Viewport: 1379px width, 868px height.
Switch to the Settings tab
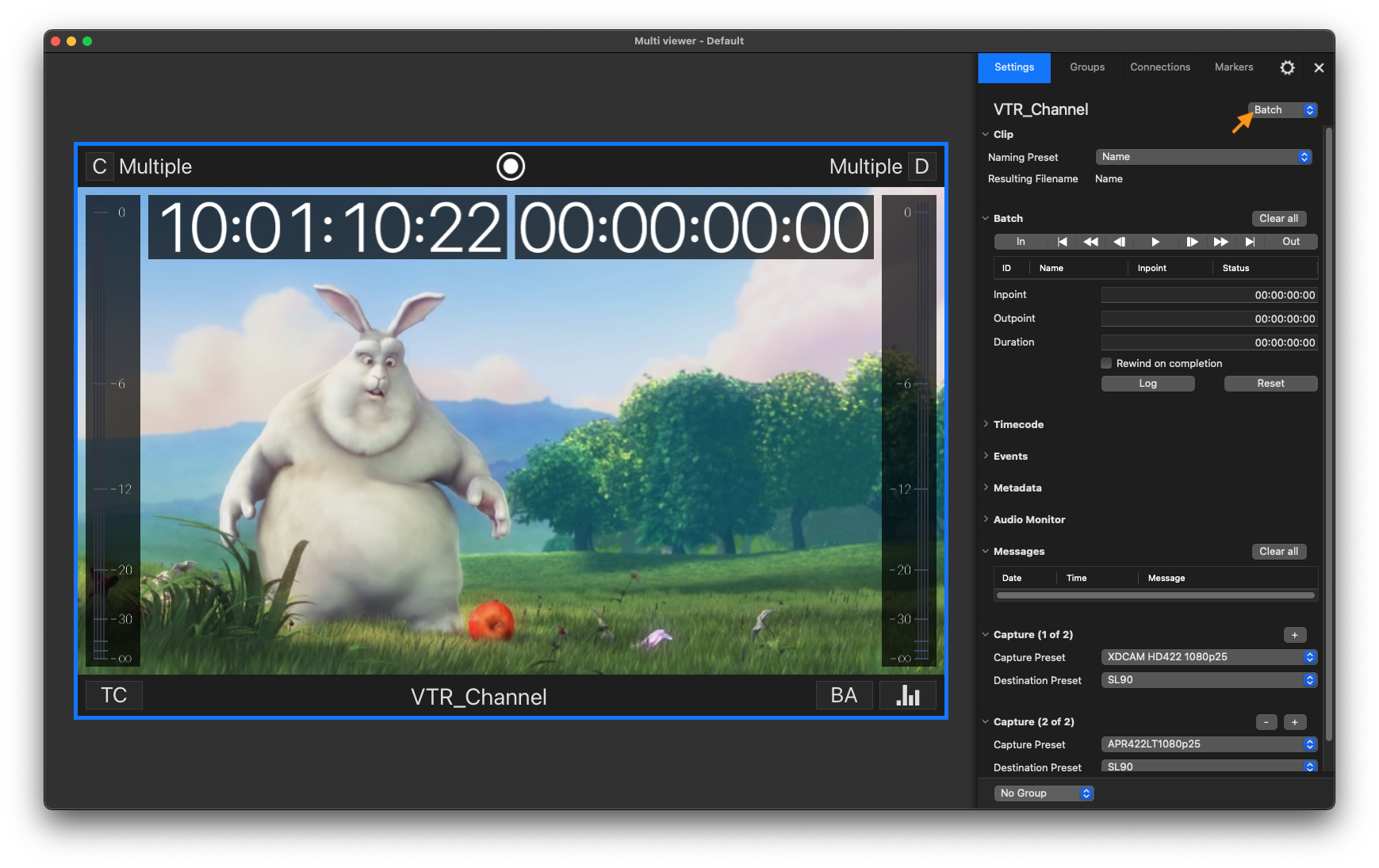coord(1014,68)
